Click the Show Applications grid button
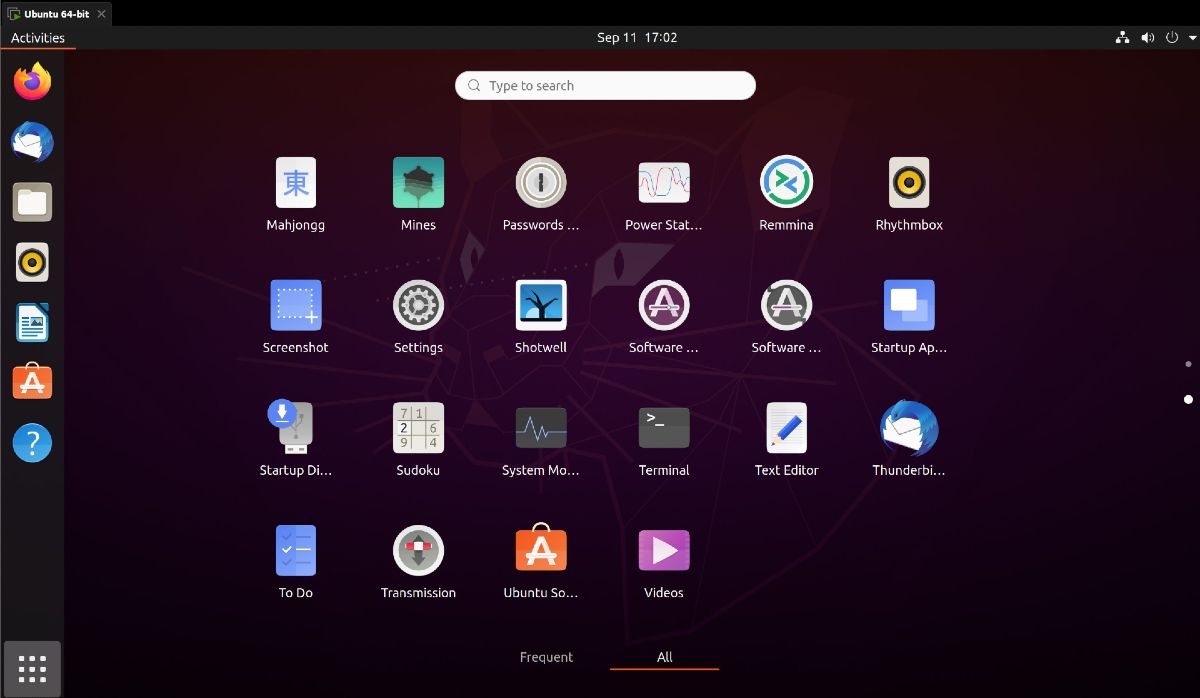The width and height of the screenshot is (1200, 698). pos(32,668)
